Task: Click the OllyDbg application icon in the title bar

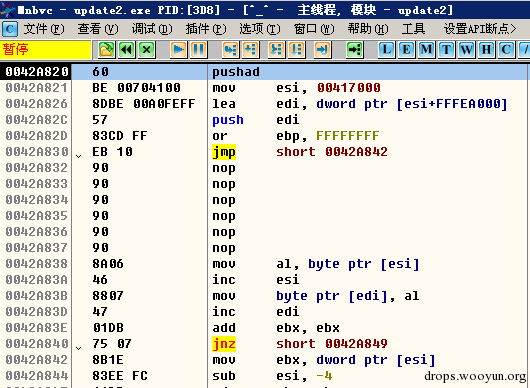Action: (7, 10)
